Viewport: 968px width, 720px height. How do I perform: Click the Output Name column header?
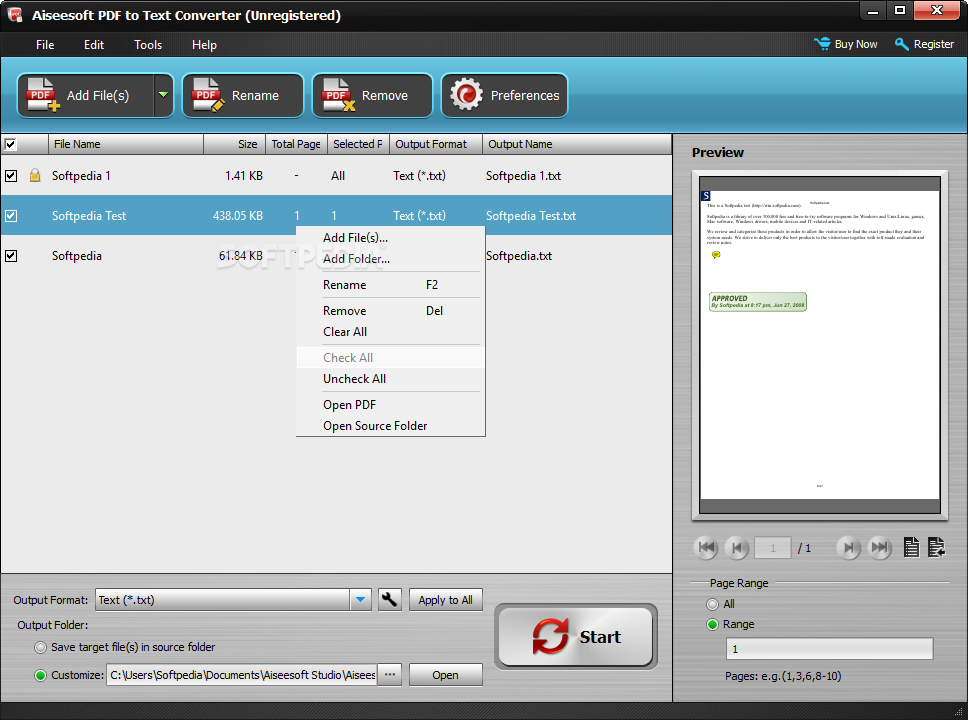pos(577,144)
